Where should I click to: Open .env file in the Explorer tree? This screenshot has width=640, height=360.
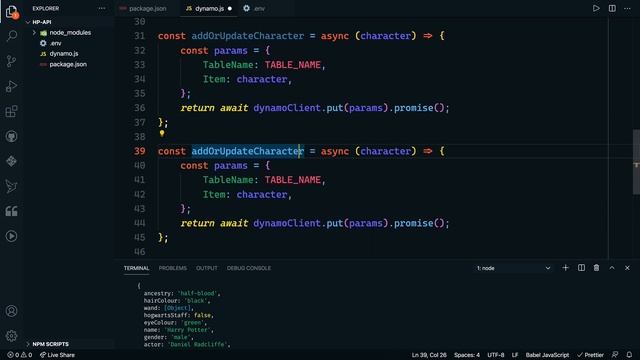click(x=55, y=43)
